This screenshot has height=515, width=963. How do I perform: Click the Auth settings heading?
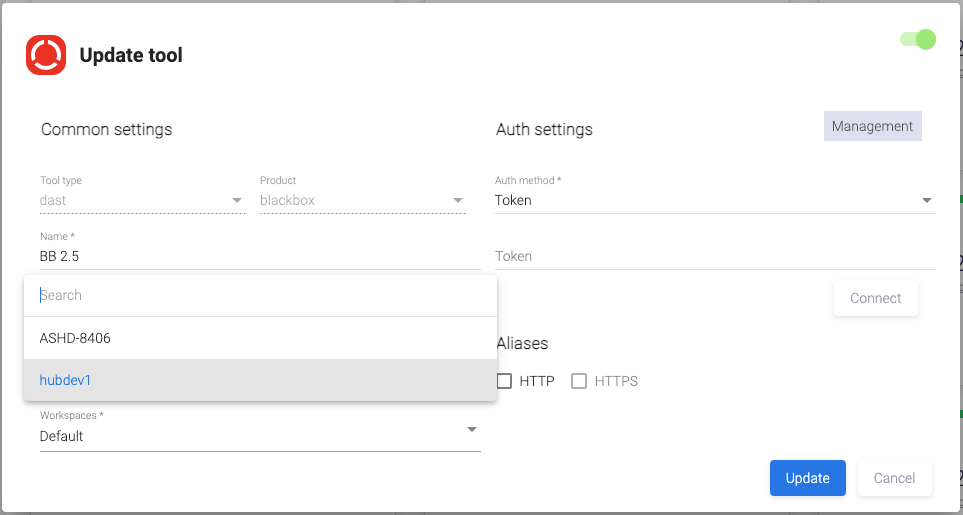pyautogui.click(x=544, y=129)
